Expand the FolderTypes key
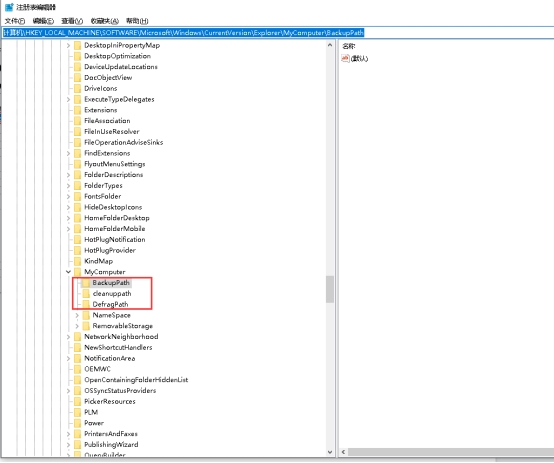The image size is (554, 463). pos(68,186)
